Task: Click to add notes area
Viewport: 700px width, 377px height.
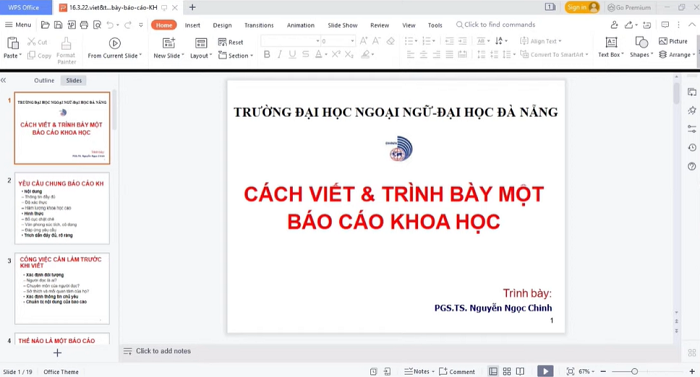Action: [x=163, y=351]
